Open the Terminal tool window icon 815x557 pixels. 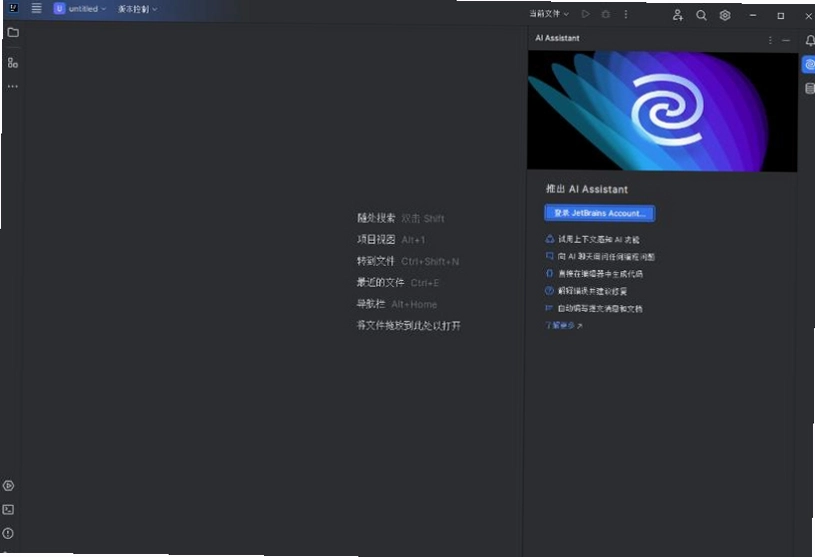click(8, 510)
